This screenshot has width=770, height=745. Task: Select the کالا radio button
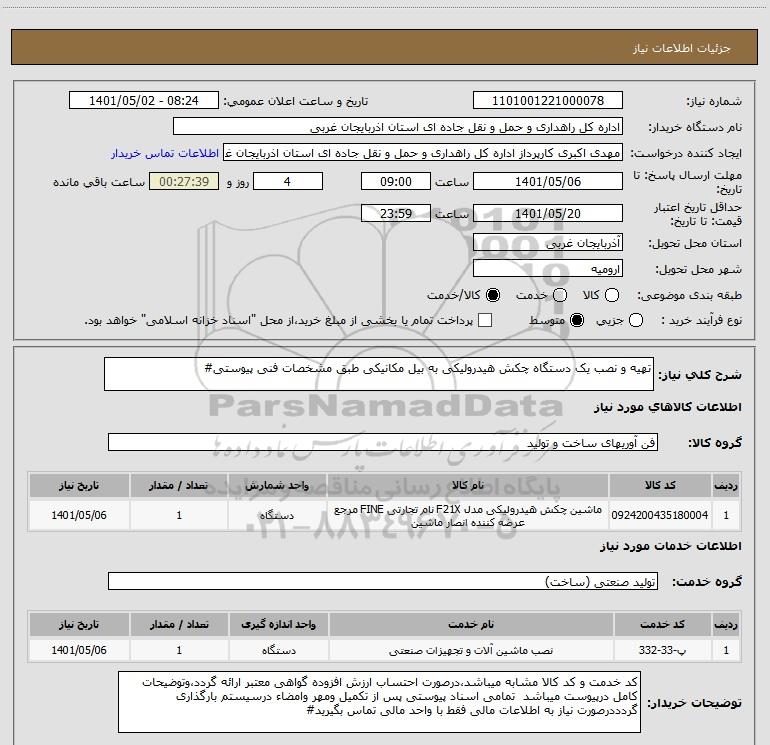612,295
